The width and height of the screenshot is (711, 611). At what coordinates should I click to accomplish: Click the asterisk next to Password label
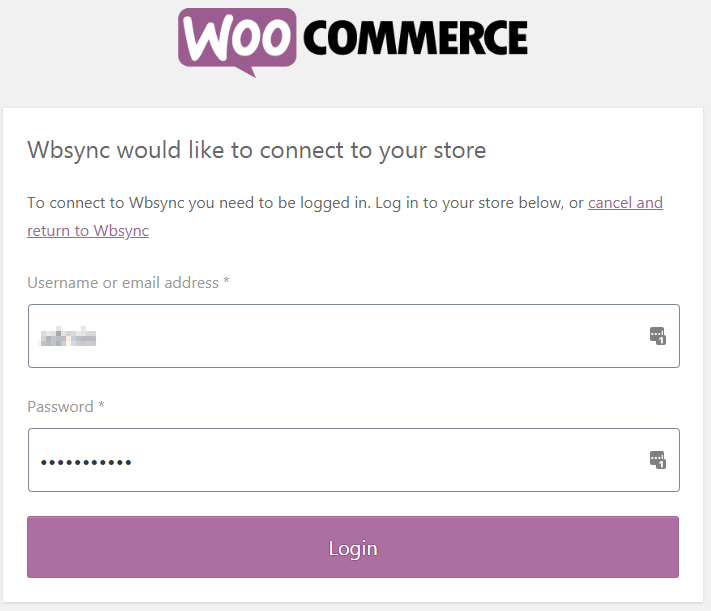(x=102, y=406)
